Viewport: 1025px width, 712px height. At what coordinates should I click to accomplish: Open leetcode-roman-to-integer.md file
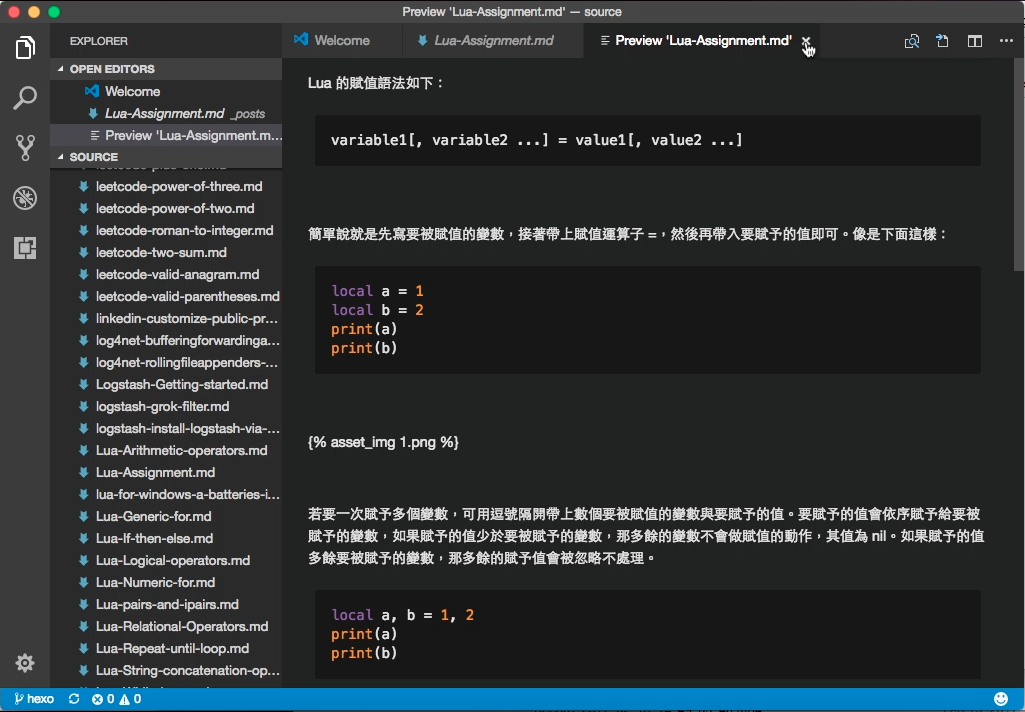pos(166,230)
